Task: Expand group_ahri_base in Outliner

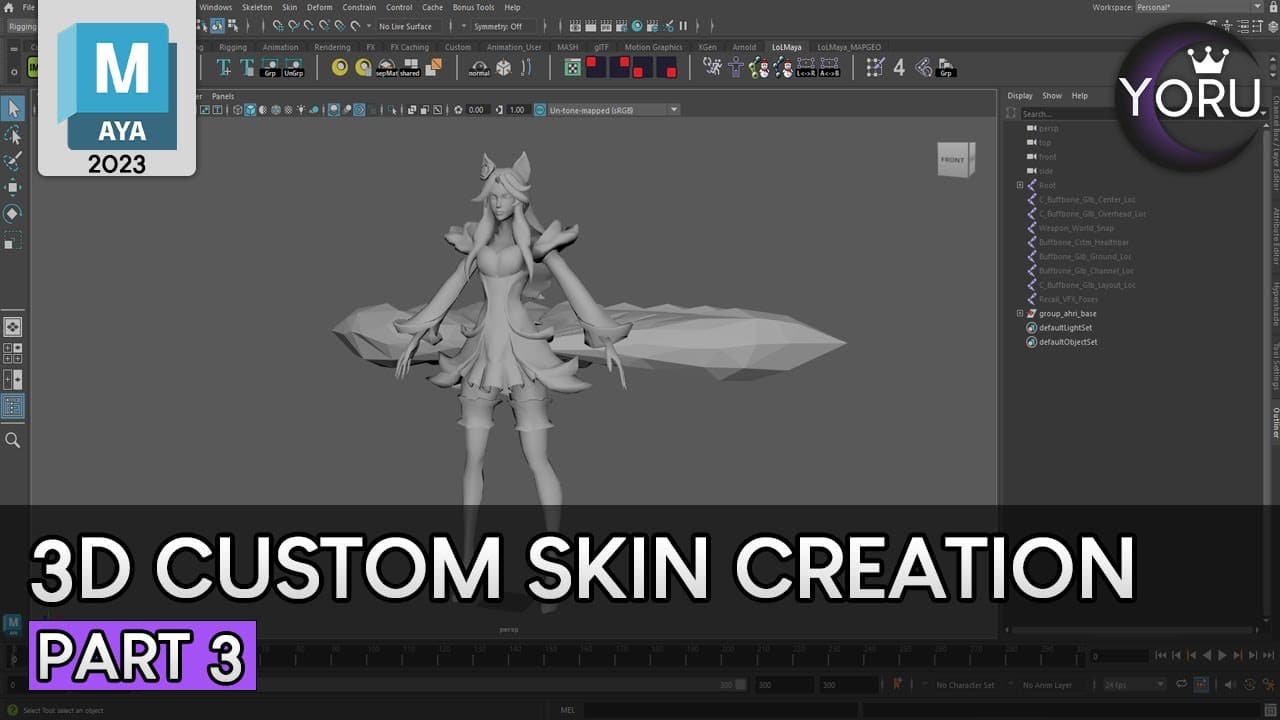Action: tap(1020, 314)
